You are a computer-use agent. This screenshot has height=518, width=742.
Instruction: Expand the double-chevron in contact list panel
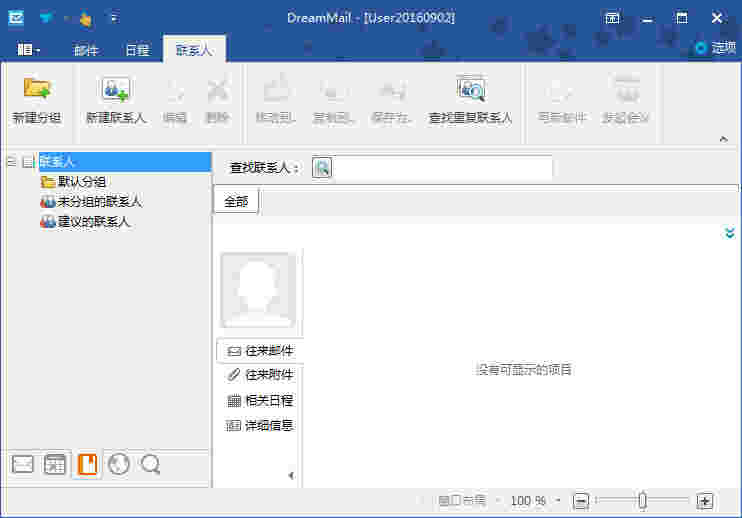tap(730, 233)
